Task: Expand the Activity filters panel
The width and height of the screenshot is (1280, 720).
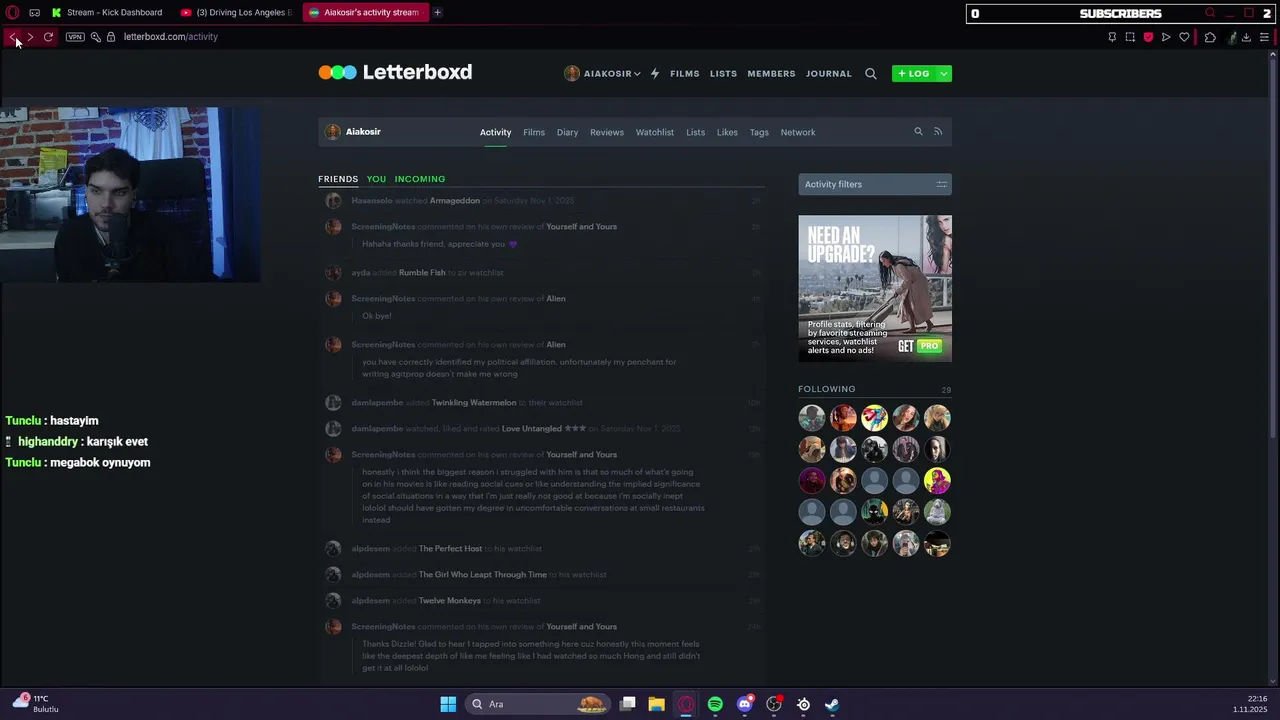Action: click(x=875, y=184)
